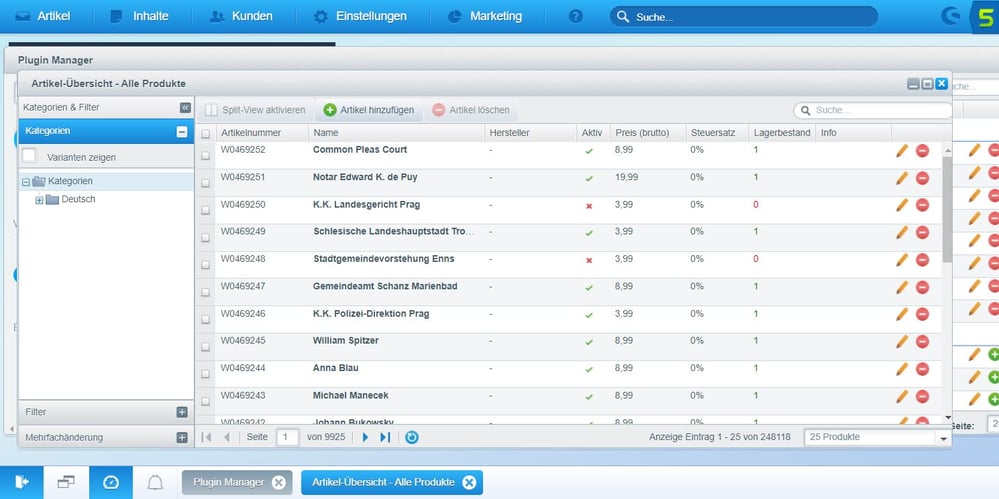Jump to first page of articles
Image resolution: width=999 pixels, height=499 pixels.
(x=206, y=437)
